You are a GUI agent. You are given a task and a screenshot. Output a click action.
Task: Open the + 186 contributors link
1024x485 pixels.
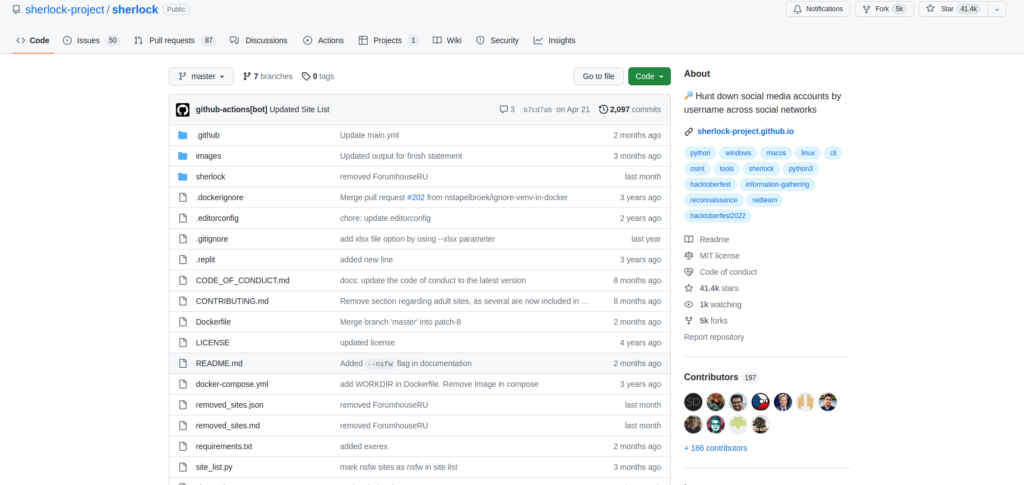715,448
